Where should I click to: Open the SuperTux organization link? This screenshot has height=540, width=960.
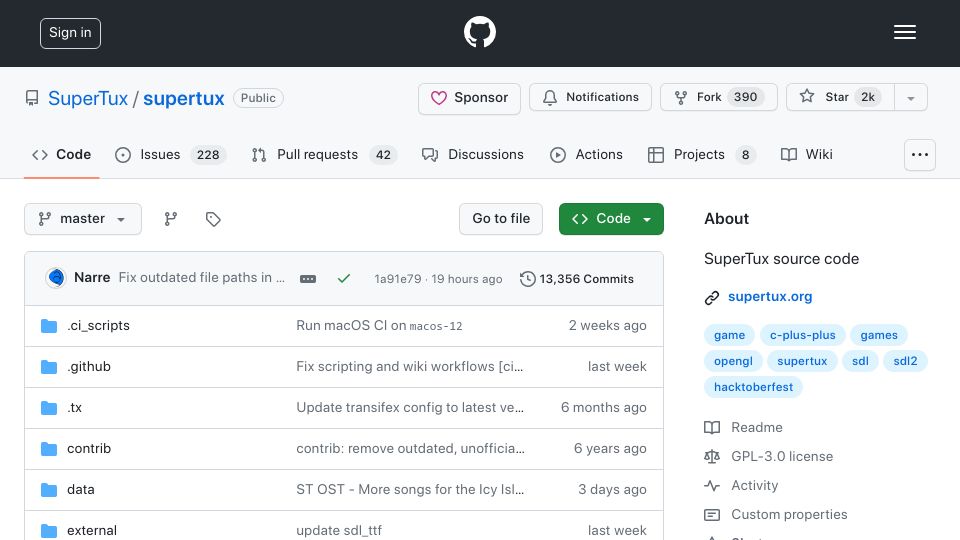(x=88, y=98)
